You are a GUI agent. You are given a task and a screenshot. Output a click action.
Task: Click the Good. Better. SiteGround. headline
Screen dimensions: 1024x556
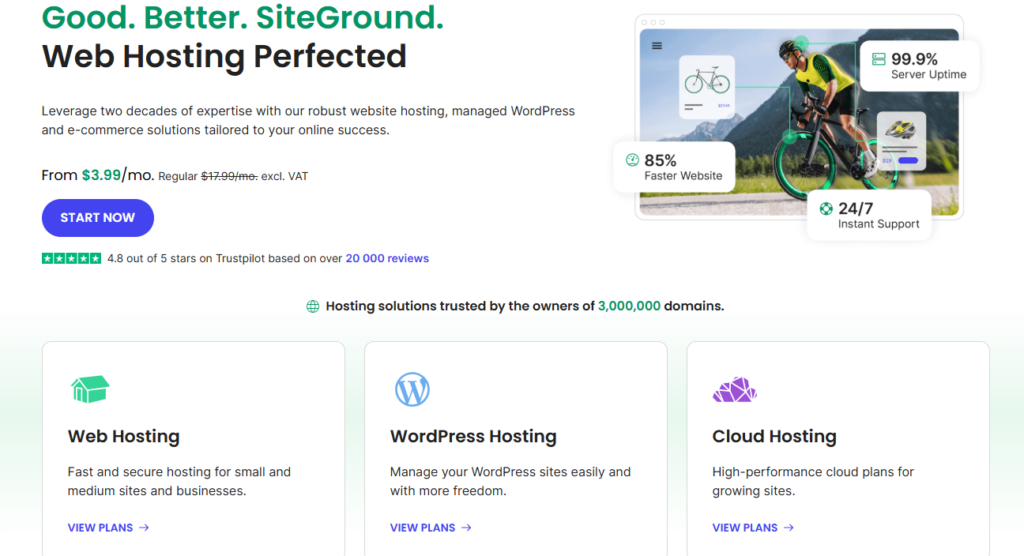tap(243, 17)
